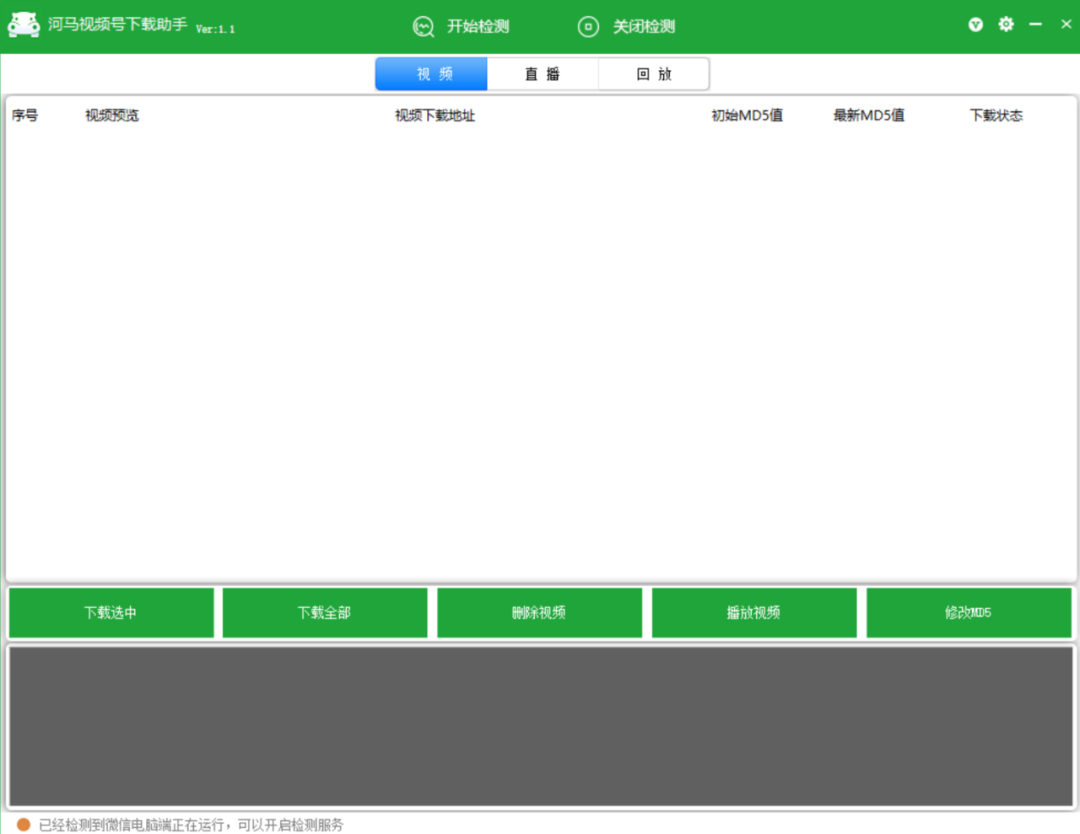The width and height of the screenshot is (1080, 834).
Task: Click the 视频下载地址 column header
Action: (x=435, y=116)
